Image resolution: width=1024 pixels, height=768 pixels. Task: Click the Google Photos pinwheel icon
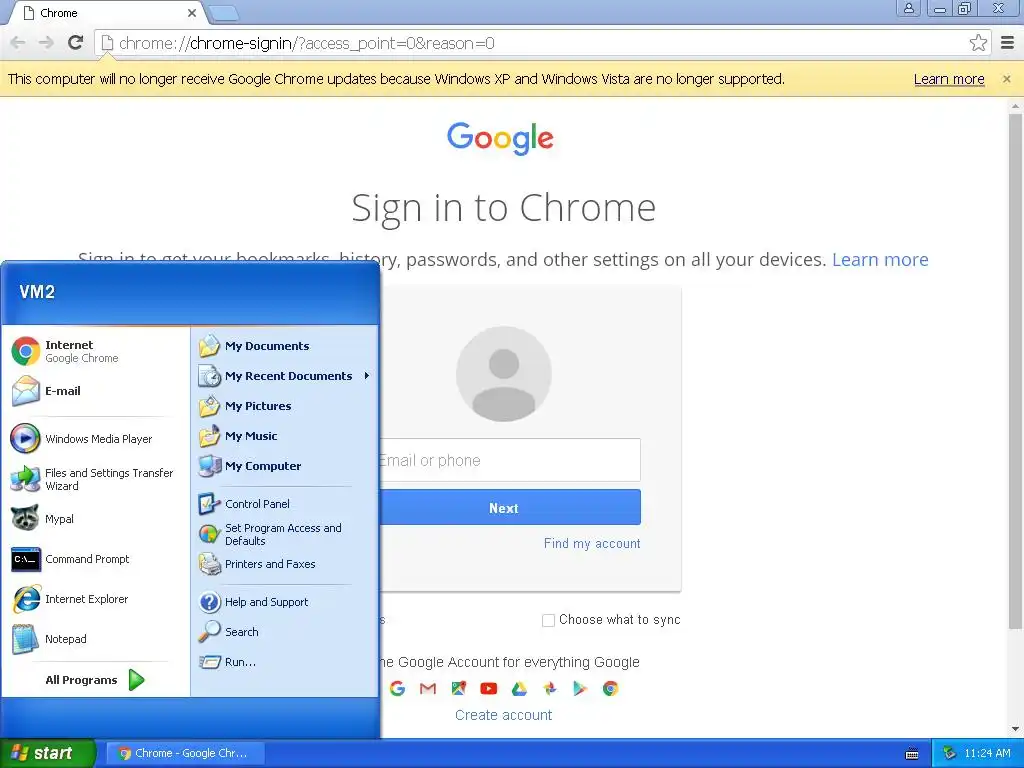pos(550,688)
